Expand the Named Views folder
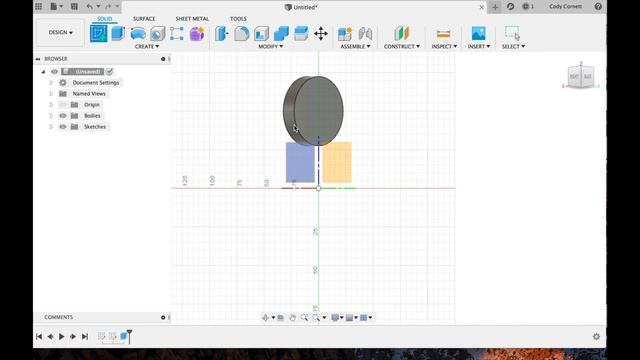The height and width of the screenshot is (360, 640). pos(51,94)
